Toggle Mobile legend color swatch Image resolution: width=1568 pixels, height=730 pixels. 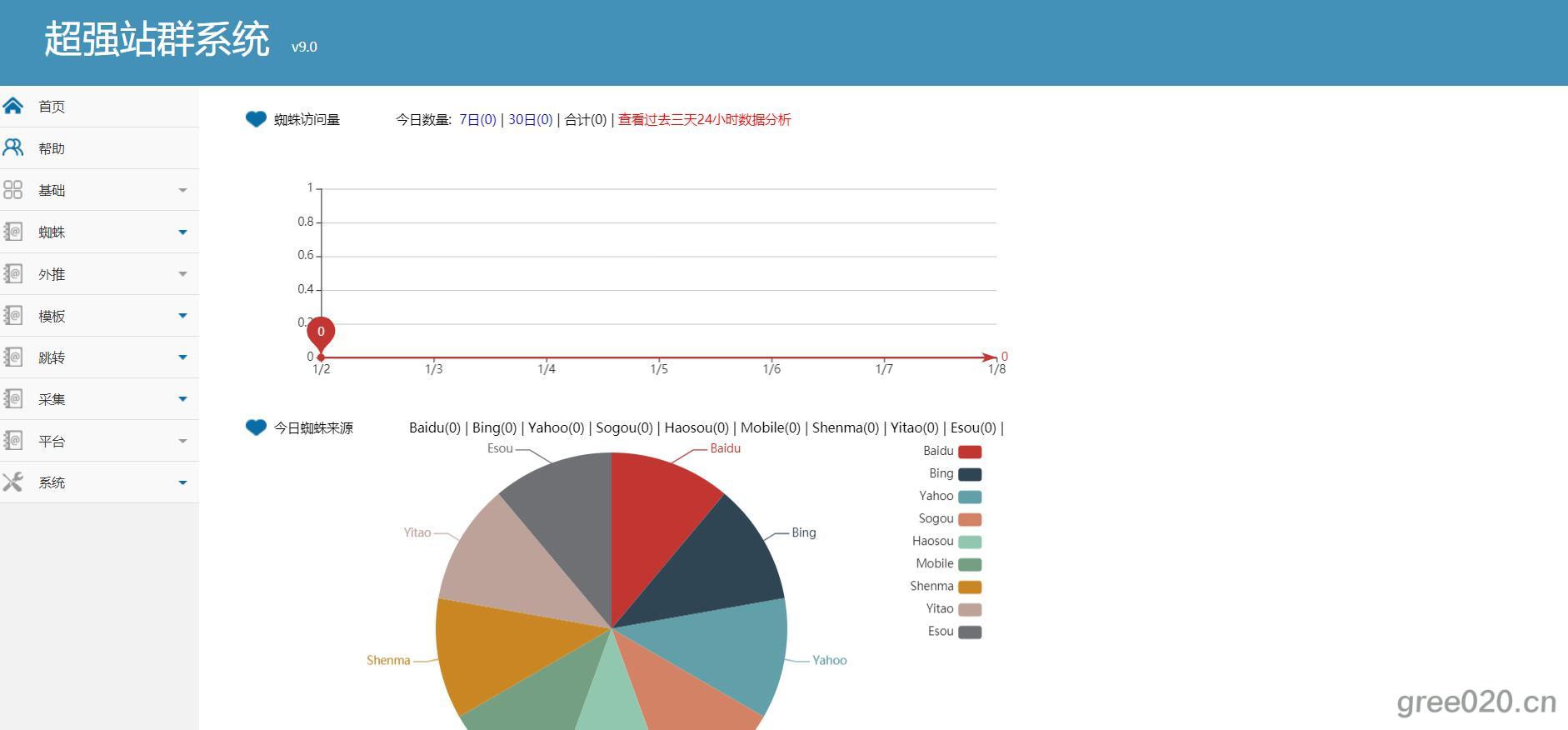970,564
